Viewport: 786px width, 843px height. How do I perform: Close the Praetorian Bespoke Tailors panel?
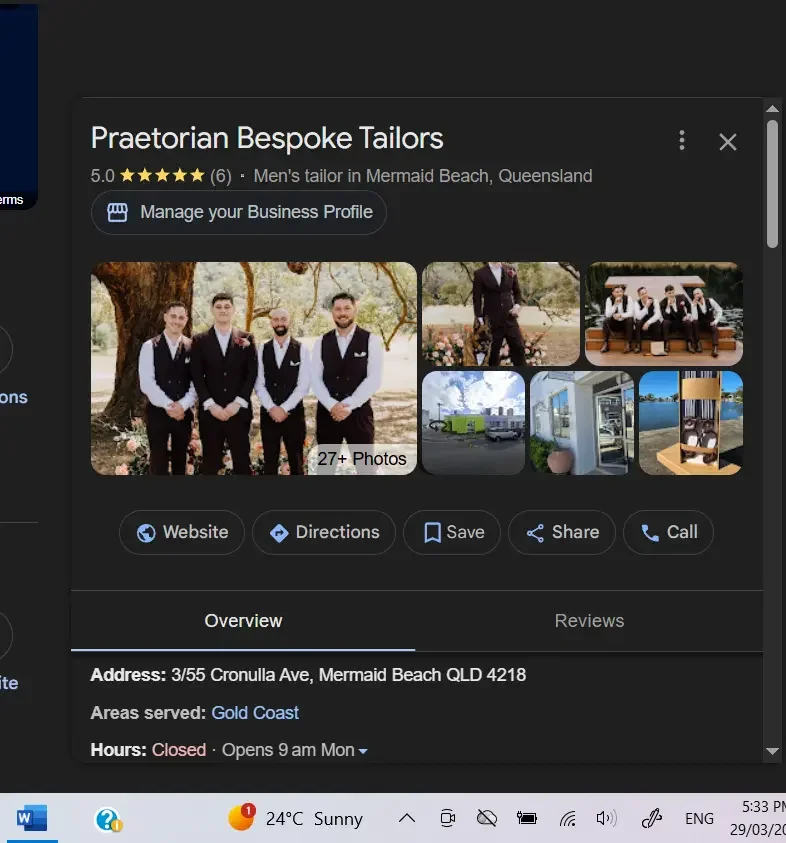click(727, 142)
